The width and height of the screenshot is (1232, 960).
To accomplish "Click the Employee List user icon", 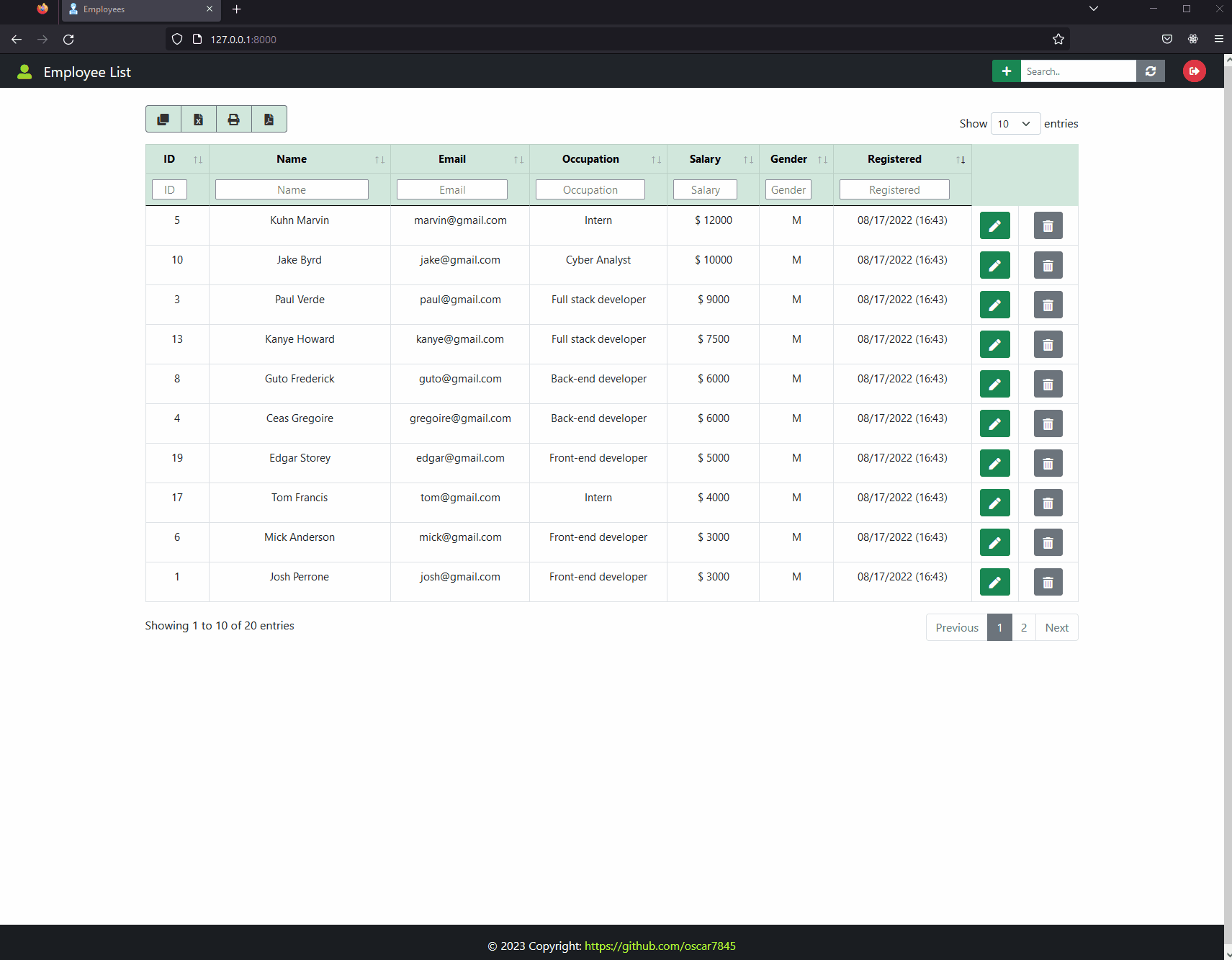I will click(x=24, y=71).
